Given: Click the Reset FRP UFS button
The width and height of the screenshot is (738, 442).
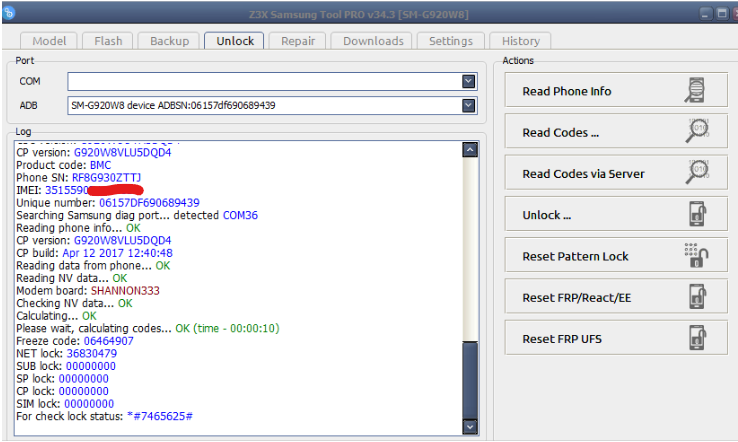Looking at the screenshot, I should (x=616, y=338).
